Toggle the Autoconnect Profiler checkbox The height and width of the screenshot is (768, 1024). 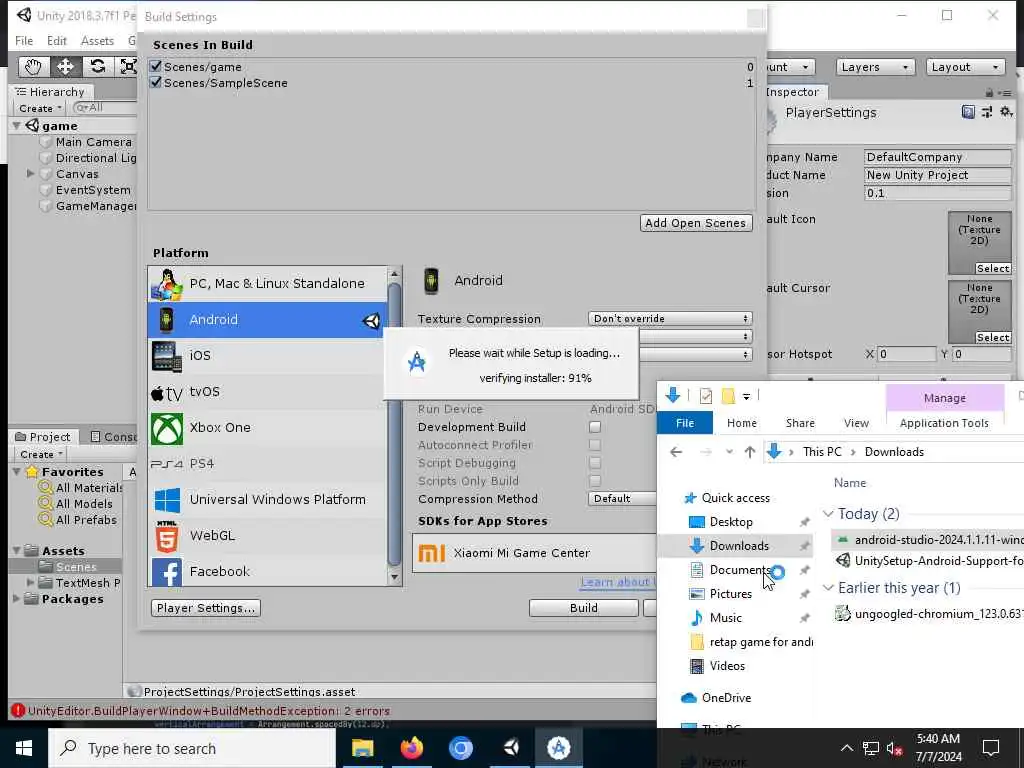(595, 445)
